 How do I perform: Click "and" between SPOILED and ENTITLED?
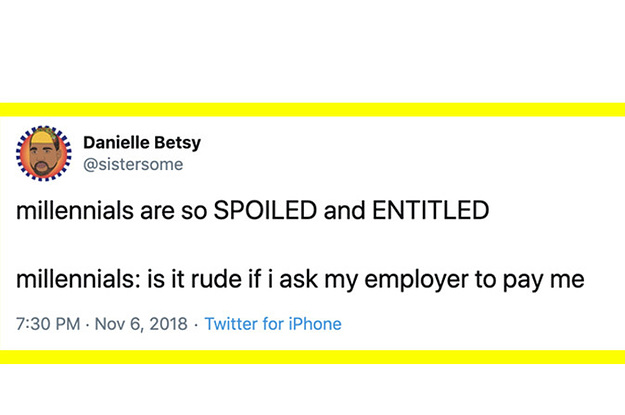(x=346, y=212)
